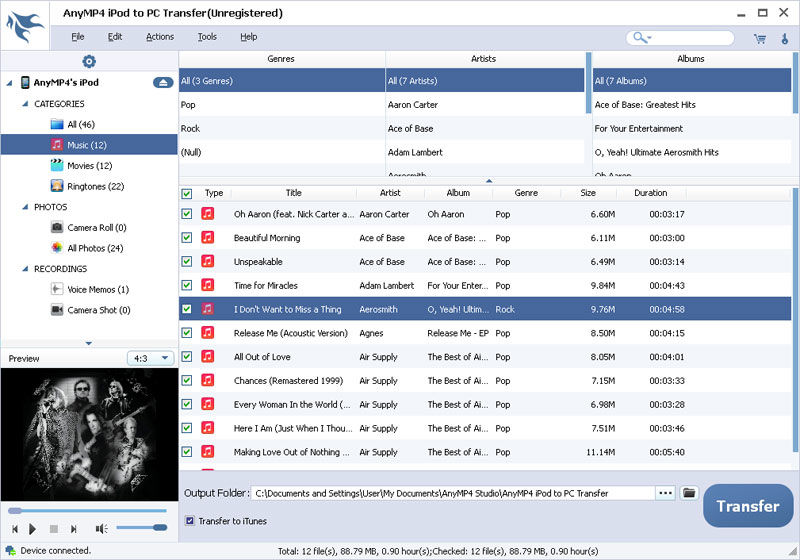Browse output folder with ellipsis button
Screen dimensions: 800x560
coord(665,493)
